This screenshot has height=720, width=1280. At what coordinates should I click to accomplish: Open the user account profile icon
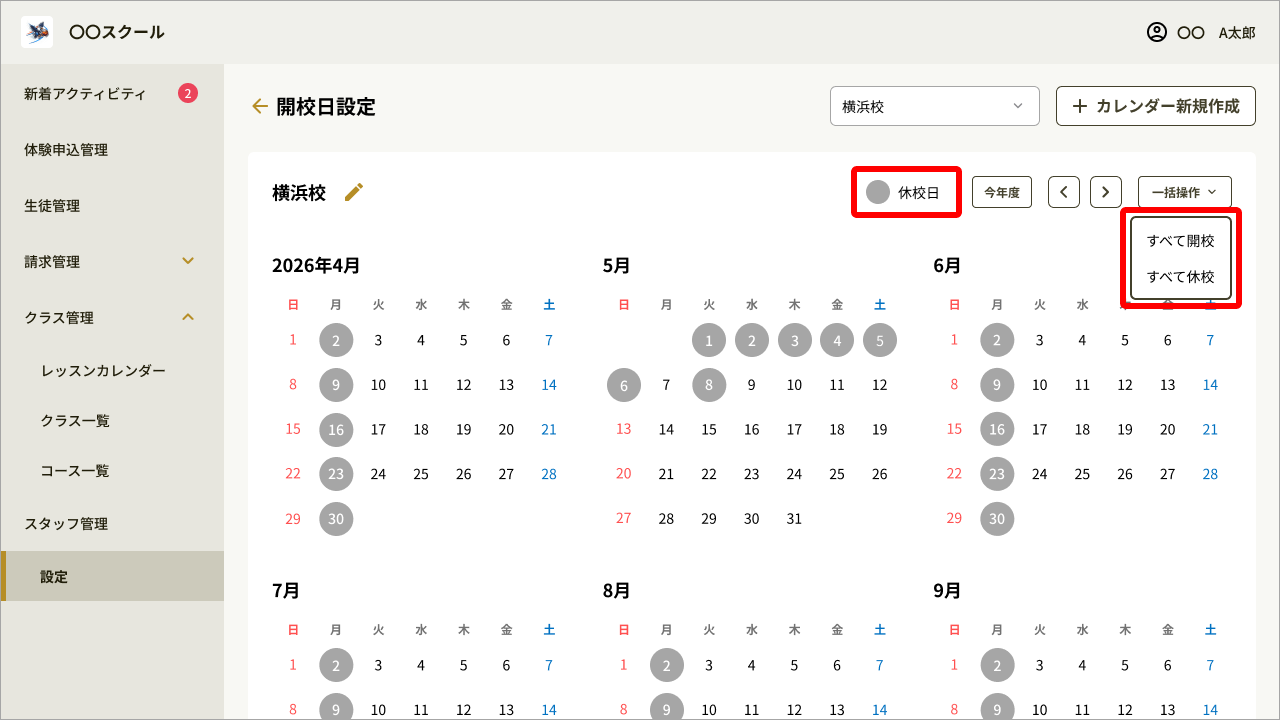[x=1157, y=32]
